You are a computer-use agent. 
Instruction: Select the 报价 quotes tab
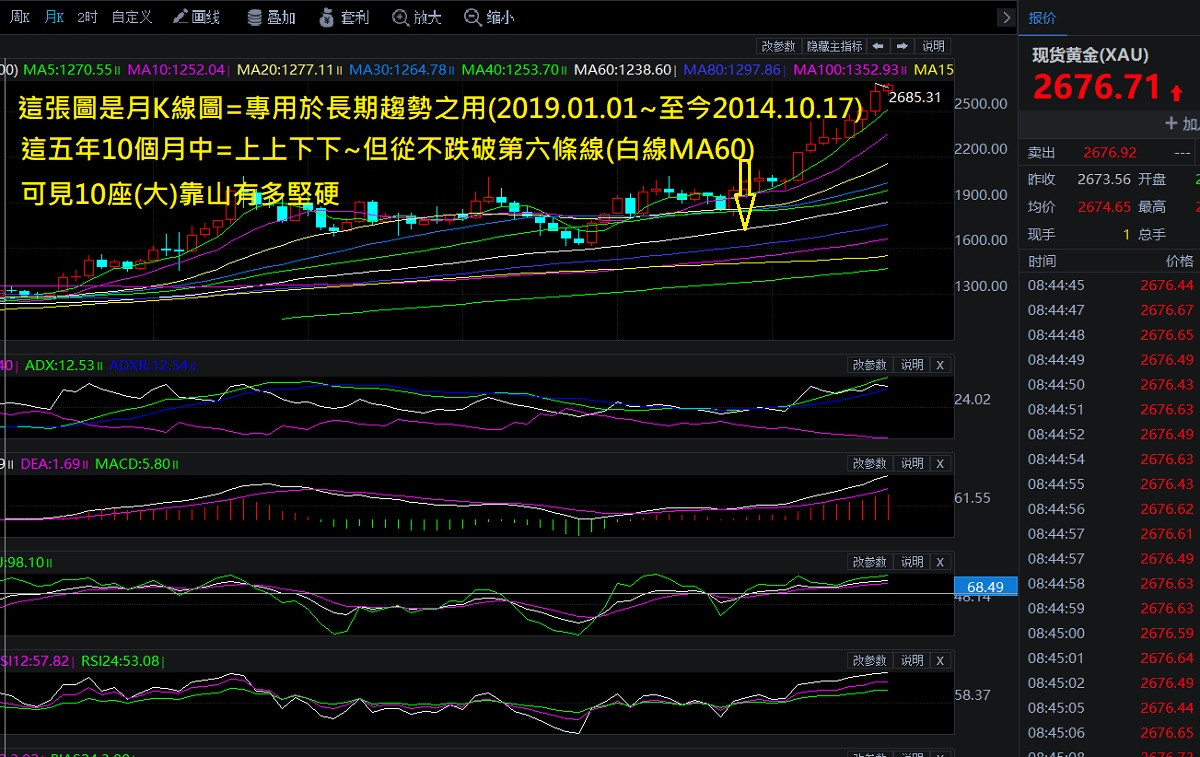click(x=1042, y=17)
